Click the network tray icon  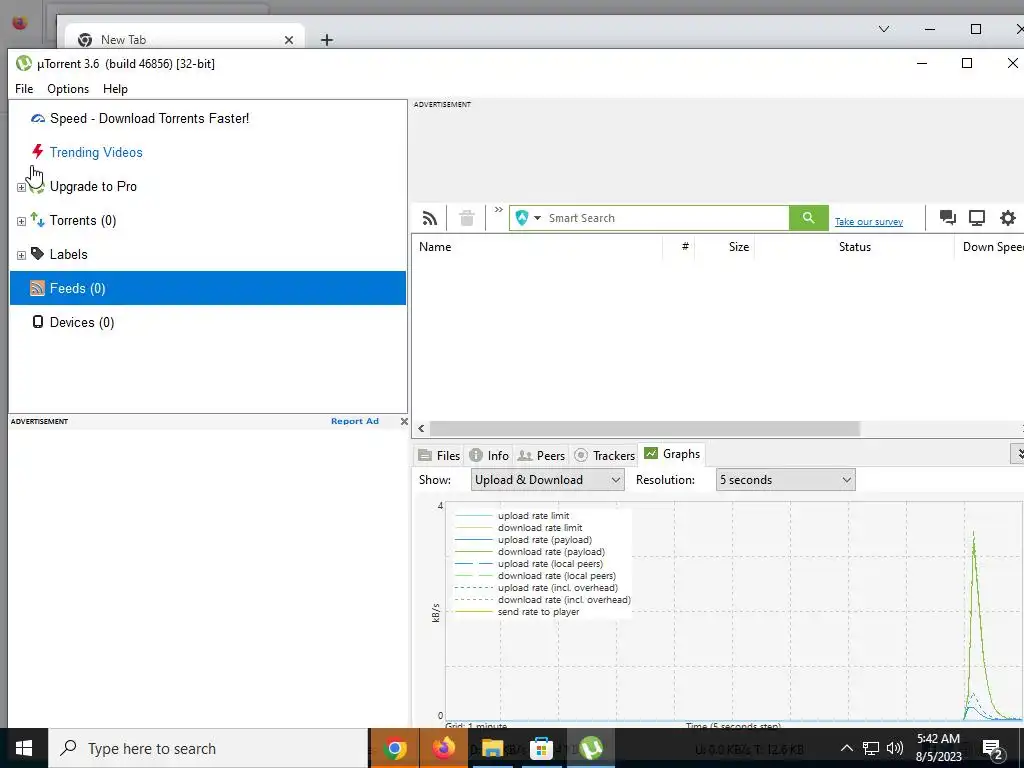pos(871,748)
